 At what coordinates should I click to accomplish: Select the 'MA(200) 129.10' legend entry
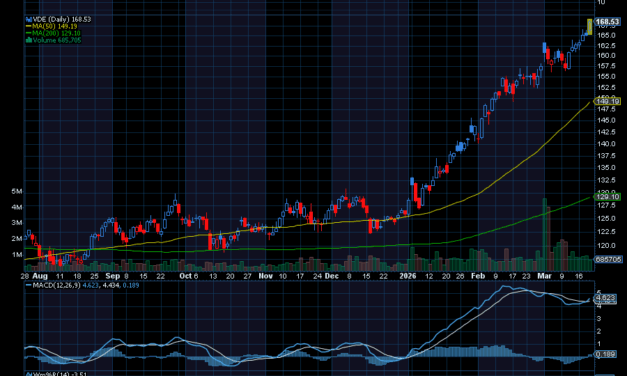coord(53,33)
